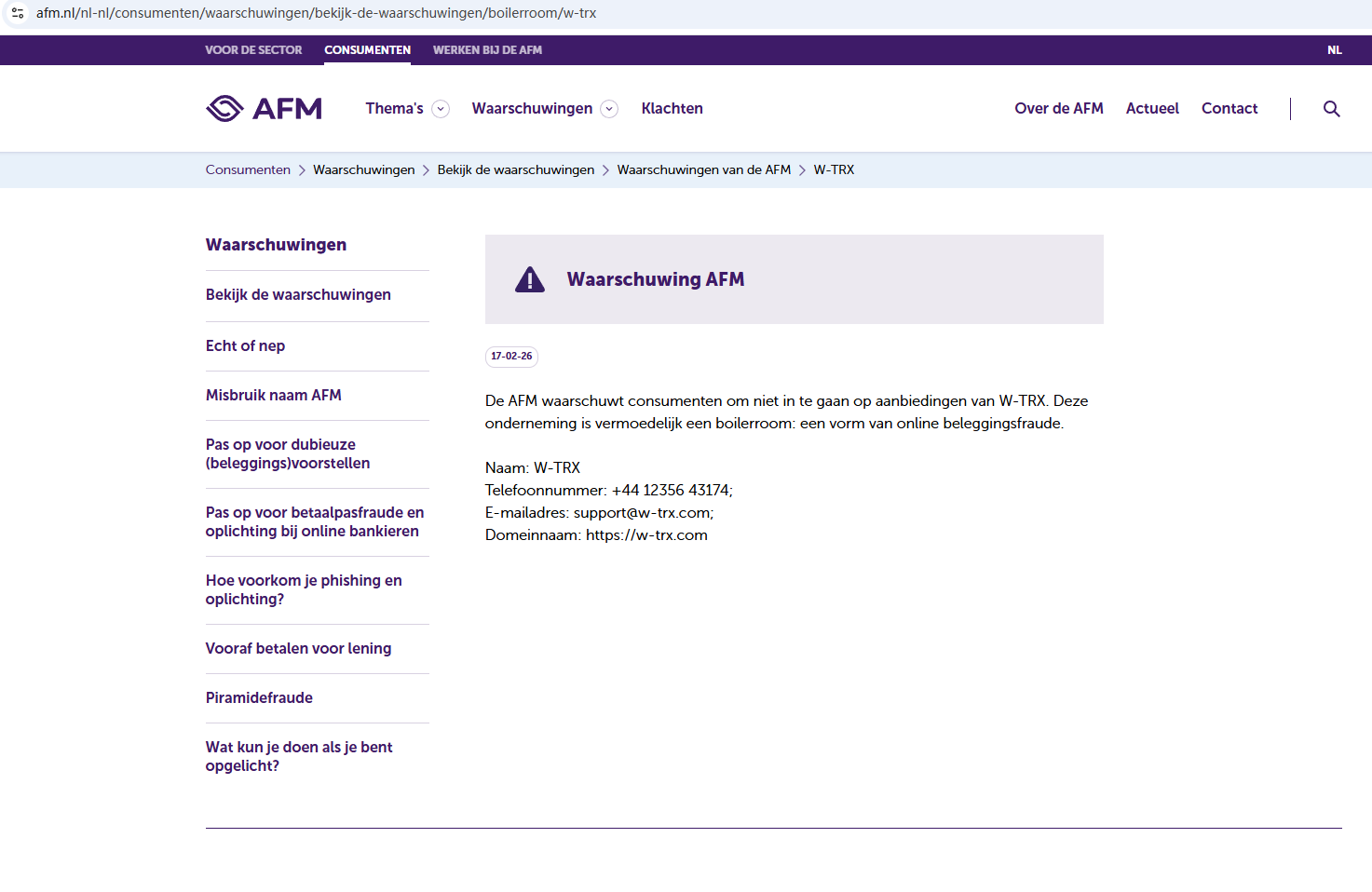1372x892 pixels.
Task: Open Klachten in main navigation
Action: click(x=672, y=109)
